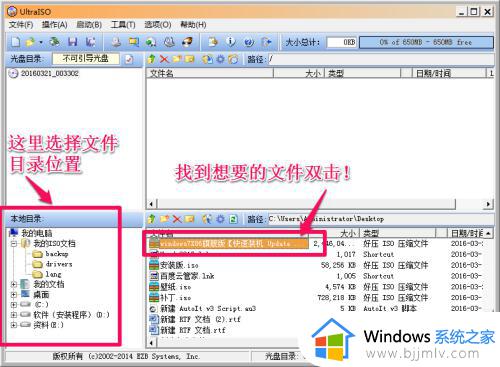Open the 操作(A) menu
Image resolution: width=500 pixels, height=367 pixels.
55,25
